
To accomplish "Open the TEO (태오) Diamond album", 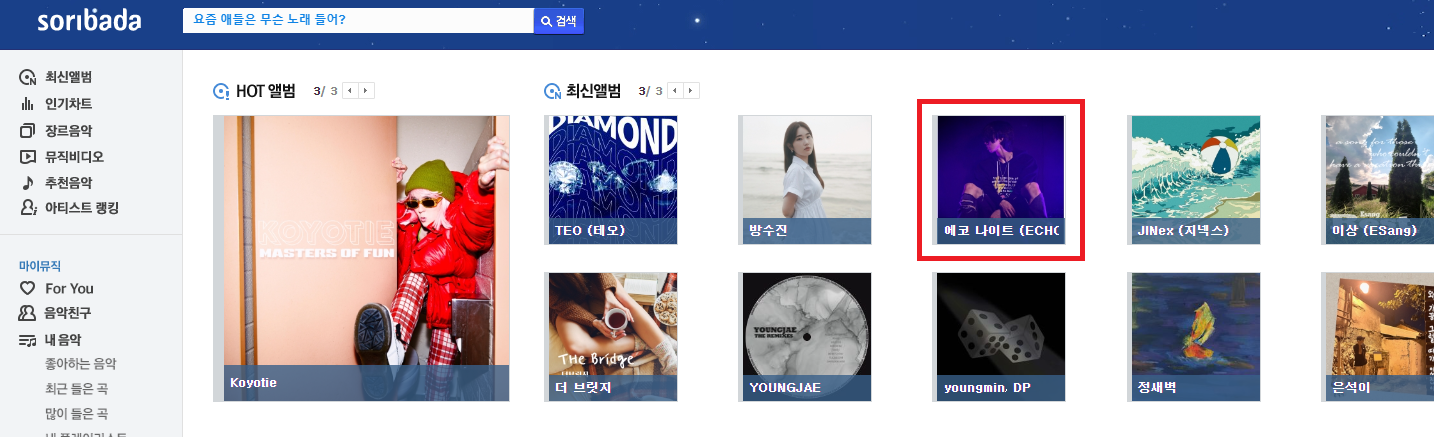I will (611, 180).
